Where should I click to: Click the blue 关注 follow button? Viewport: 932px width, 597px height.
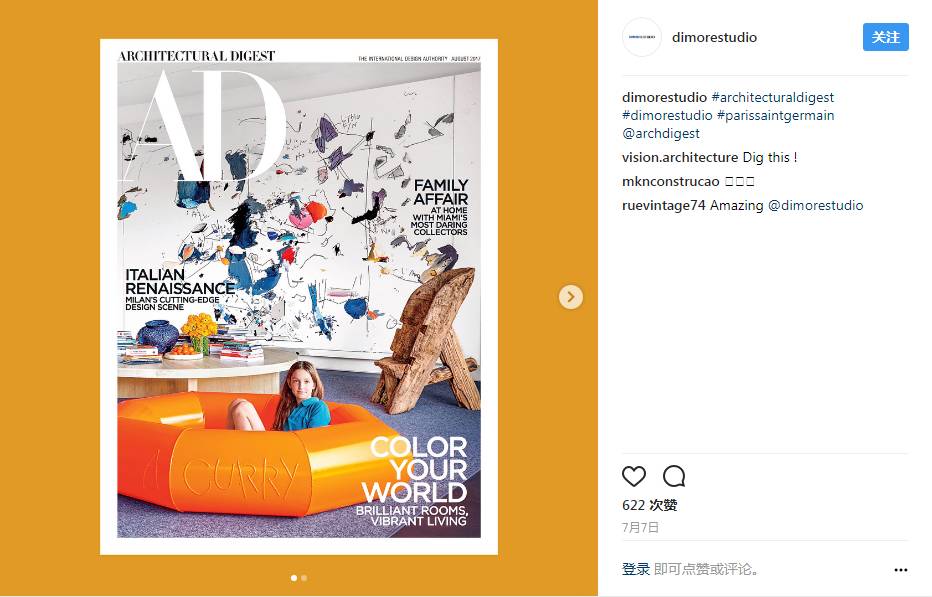(886, 37)
